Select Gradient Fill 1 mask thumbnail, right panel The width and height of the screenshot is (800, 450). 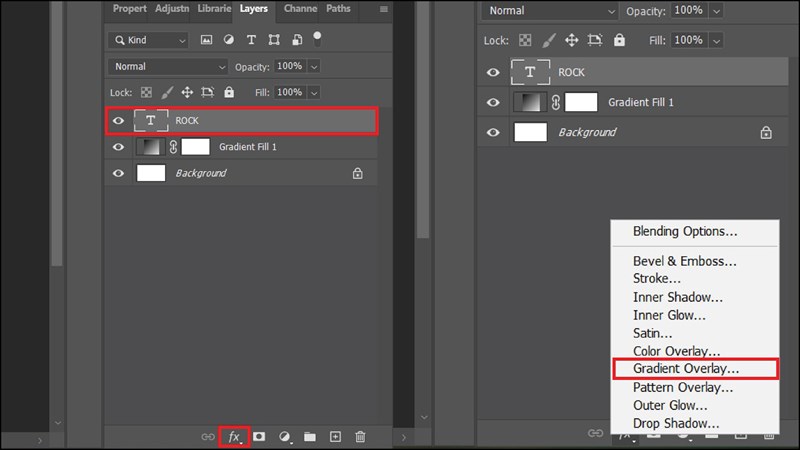581,103
